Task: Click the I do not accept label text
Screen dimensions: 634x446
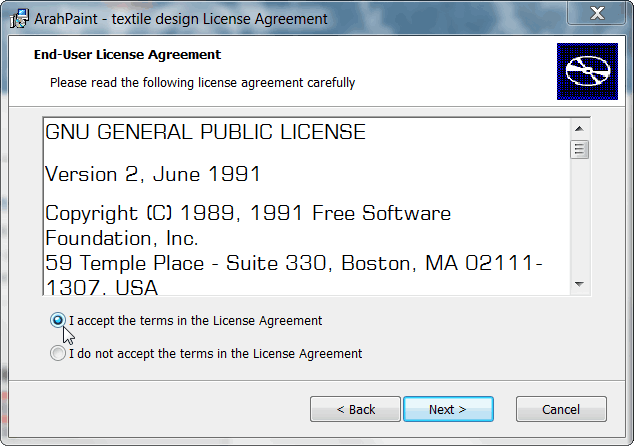Action: pos(216,353)
